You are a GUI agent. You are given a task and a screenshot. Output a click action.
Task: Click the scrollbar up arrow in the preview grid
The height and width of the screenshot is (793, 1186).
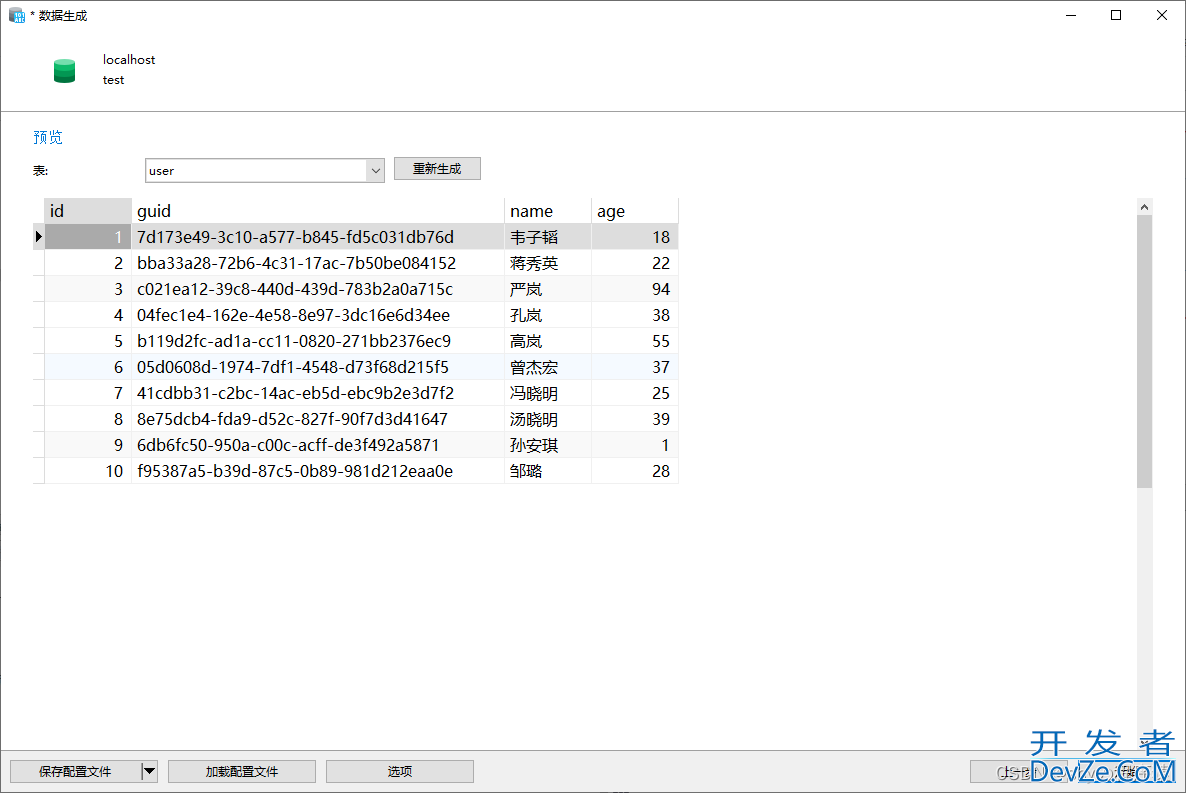click(1144, 207)
